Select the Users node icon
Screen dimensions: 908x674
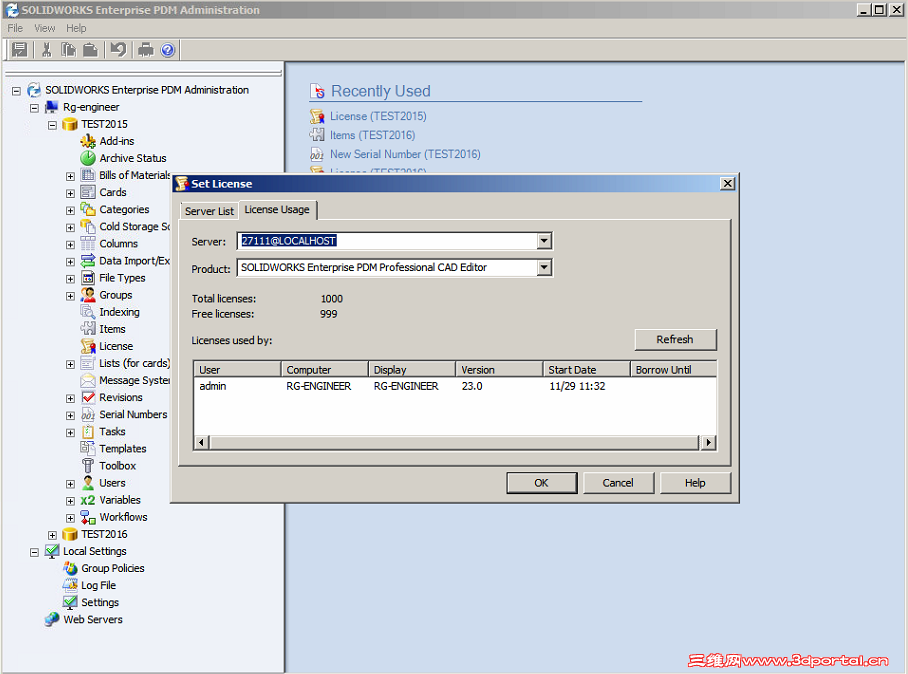[88, 482]
